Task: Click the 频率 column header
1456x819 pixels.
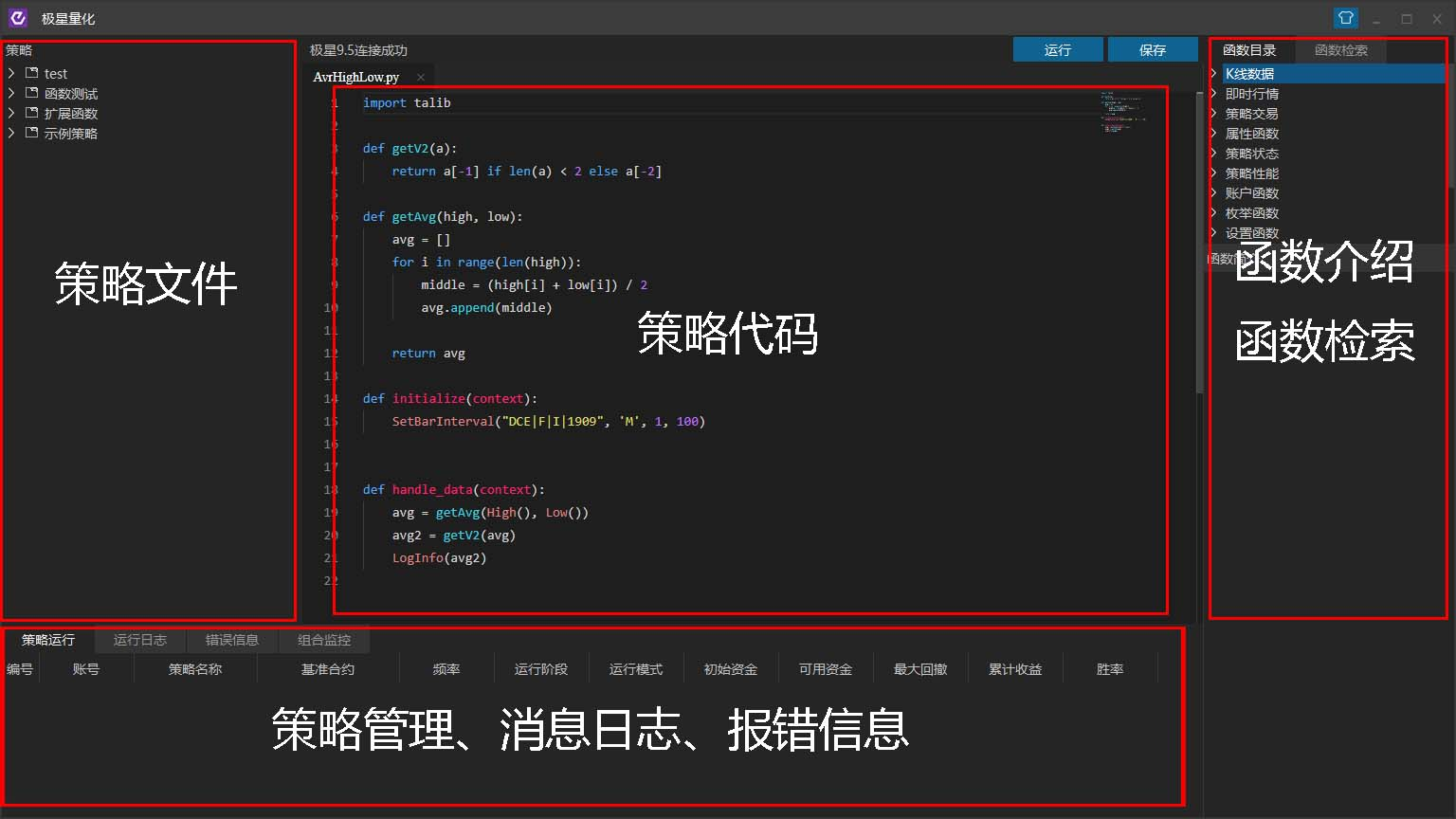Action: pyautogui.click(x=446, y=669)
